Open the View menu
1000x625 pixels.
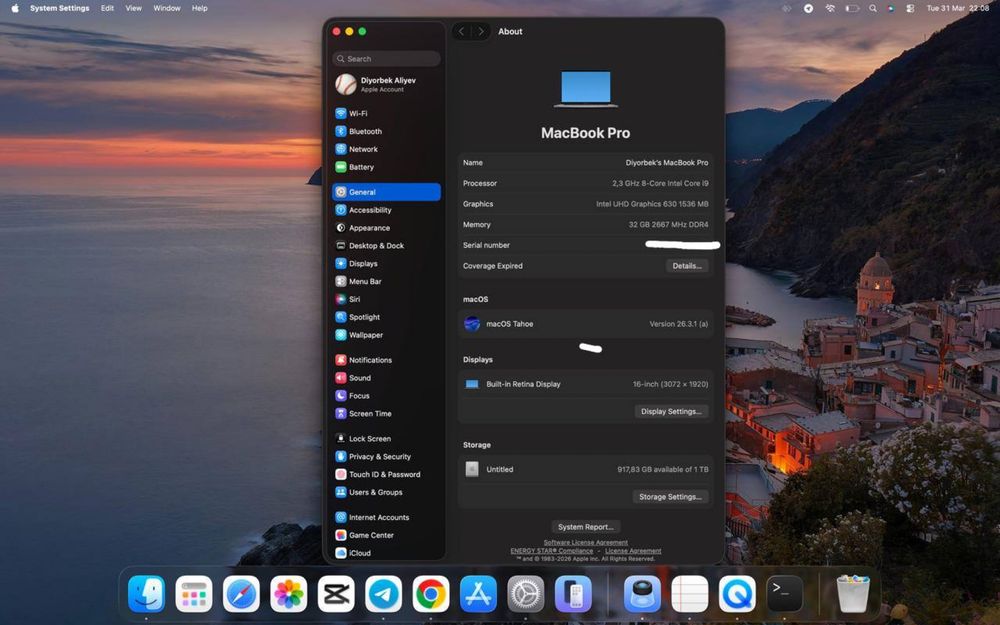click(x=133, y=8)
